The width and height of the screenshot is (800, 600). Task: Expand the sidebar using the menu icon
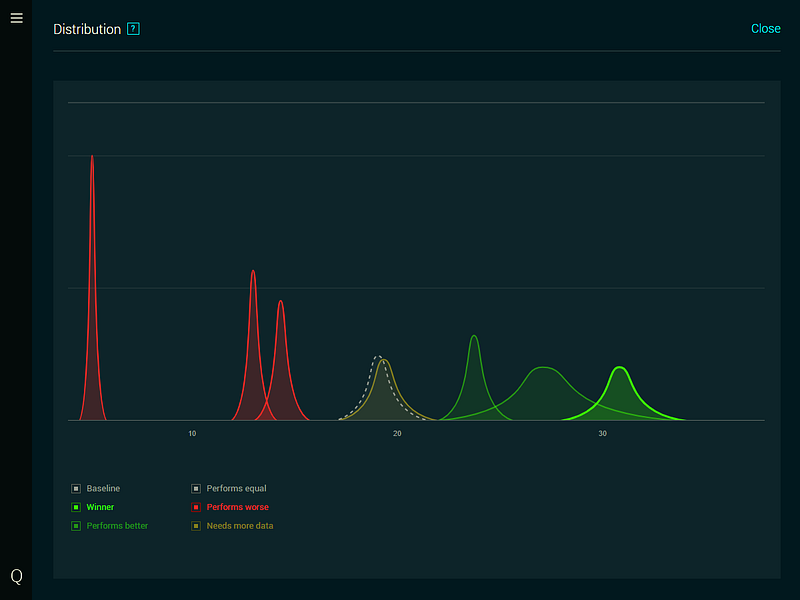pyautogui.click(x=16, y=18)
